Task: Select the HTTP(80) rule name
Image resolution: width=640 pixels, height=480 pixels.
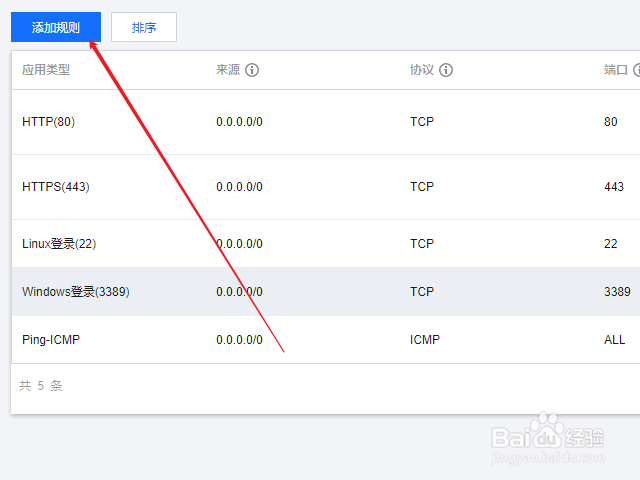Action: coord(49,122)
